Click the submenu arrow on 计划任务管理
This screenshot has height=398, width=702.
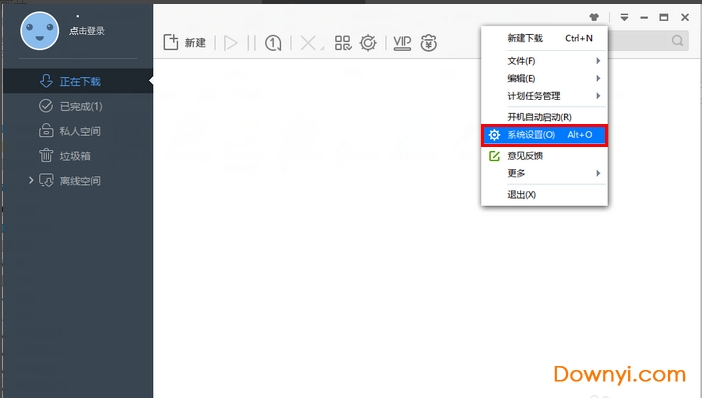(598, 96)
